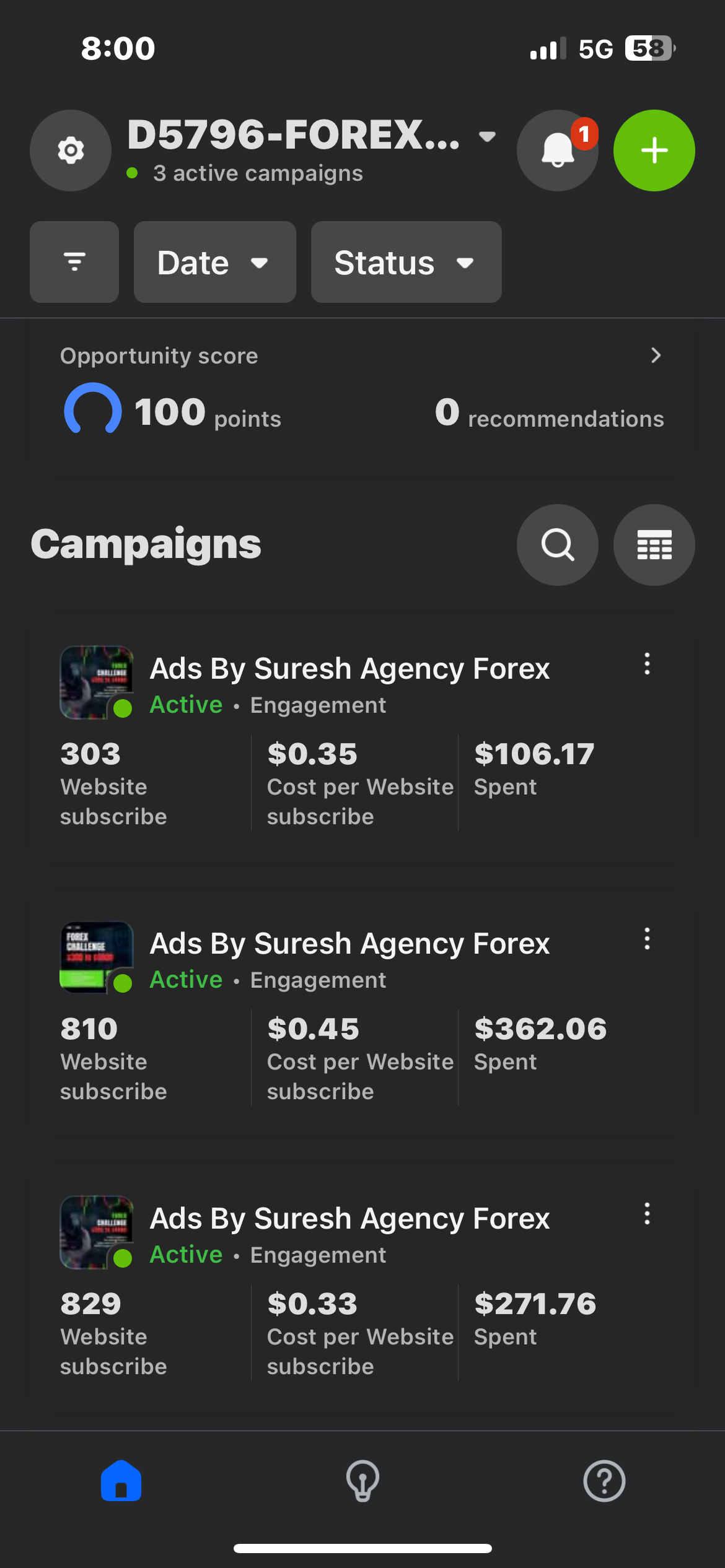Expand Opportunity score details chevron
The image size is (725, 1568).
656,355
